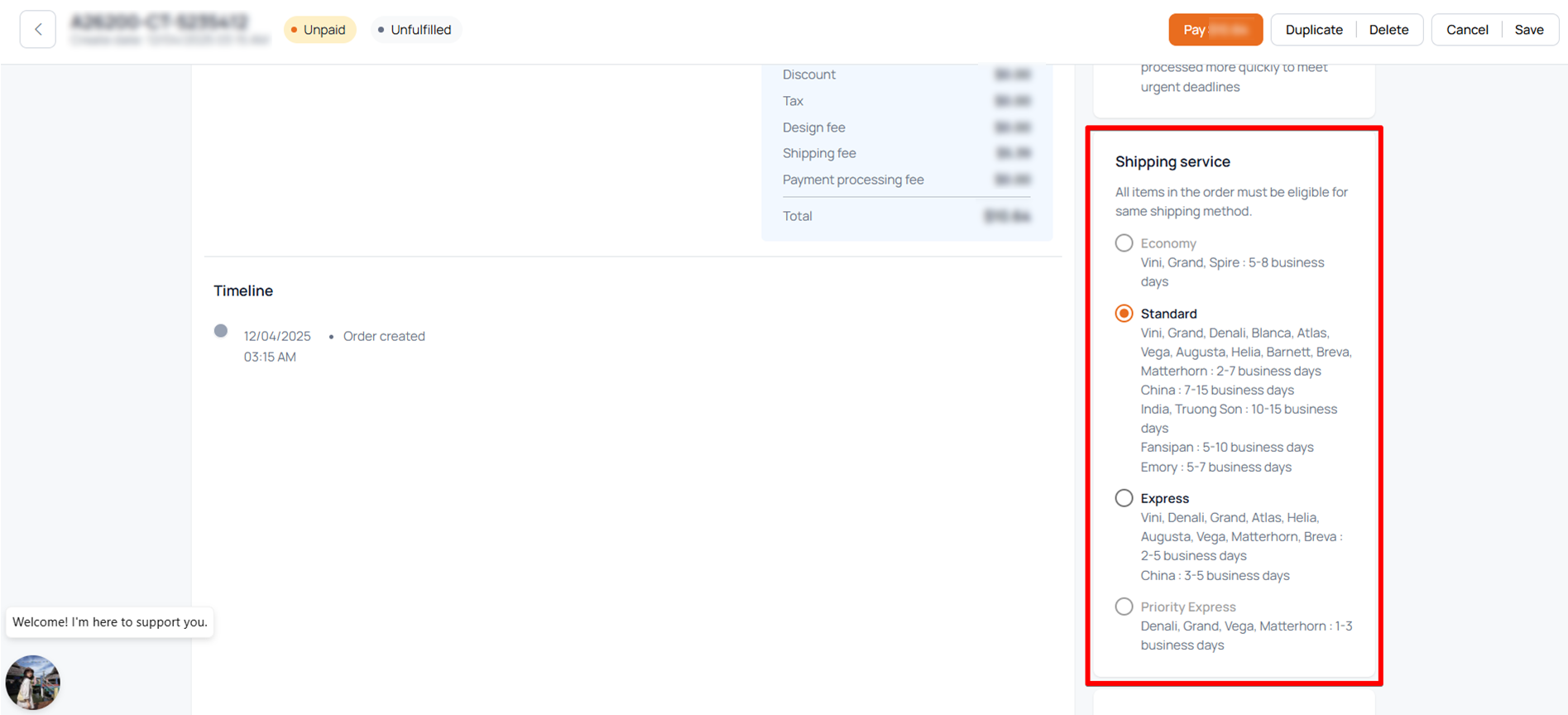The width and height of the screenshot is (1568, 715).
Task: Click the Welcome support message bubble
Action: 110,622
